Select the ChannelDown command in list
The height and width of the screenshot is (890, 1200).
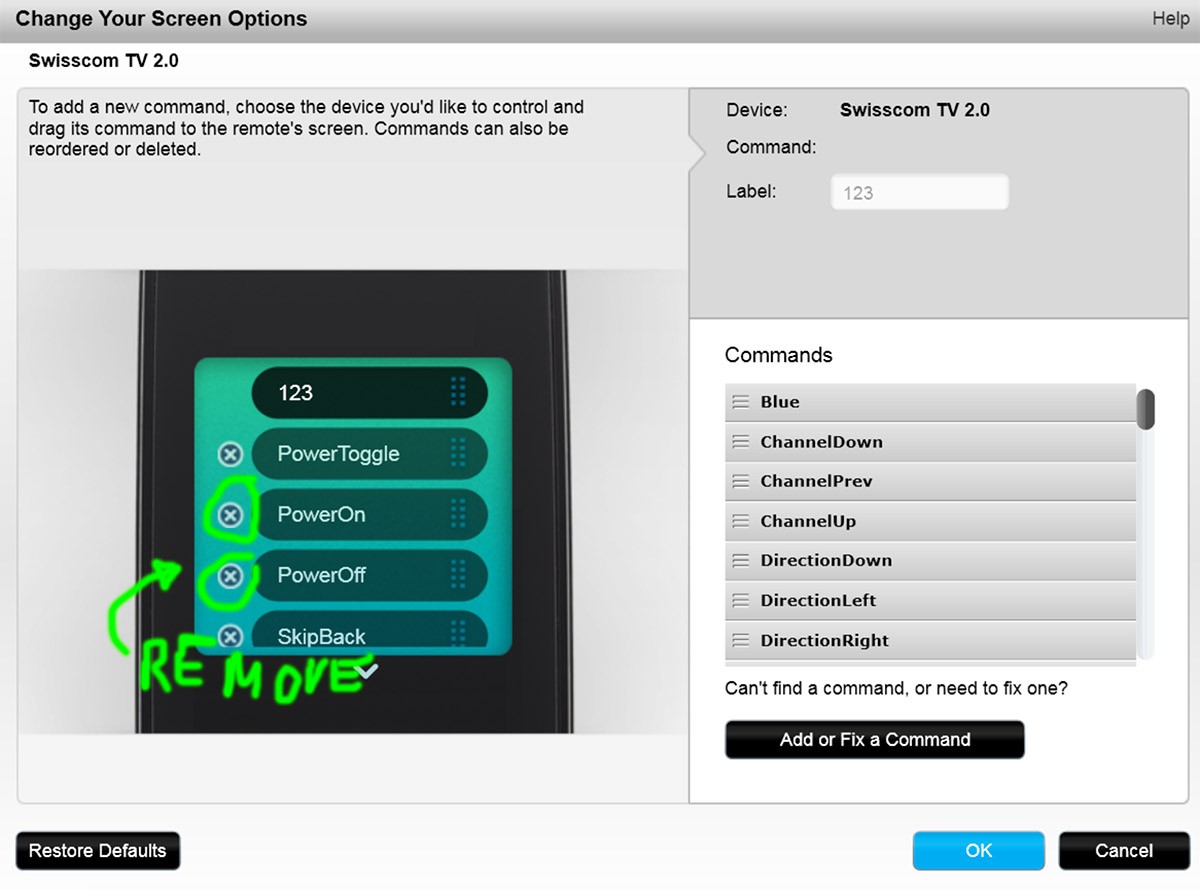[930, 442]
